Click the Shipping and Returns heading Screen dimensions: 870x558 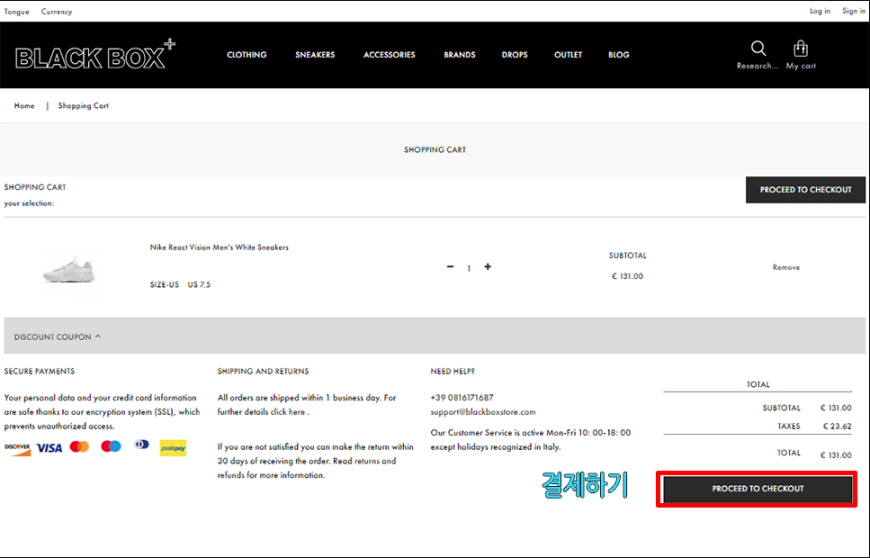pyautogui.click(x=263, y=371)
